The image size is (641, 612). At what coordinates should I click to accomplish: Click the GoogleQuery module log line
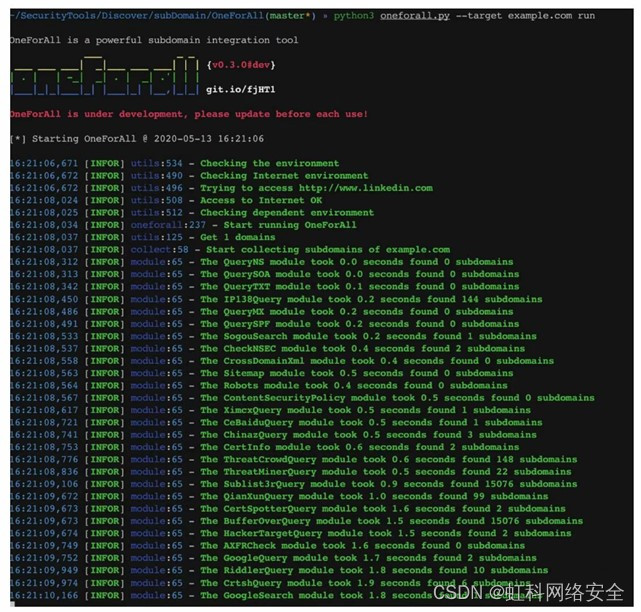click(x=273, y=558)
